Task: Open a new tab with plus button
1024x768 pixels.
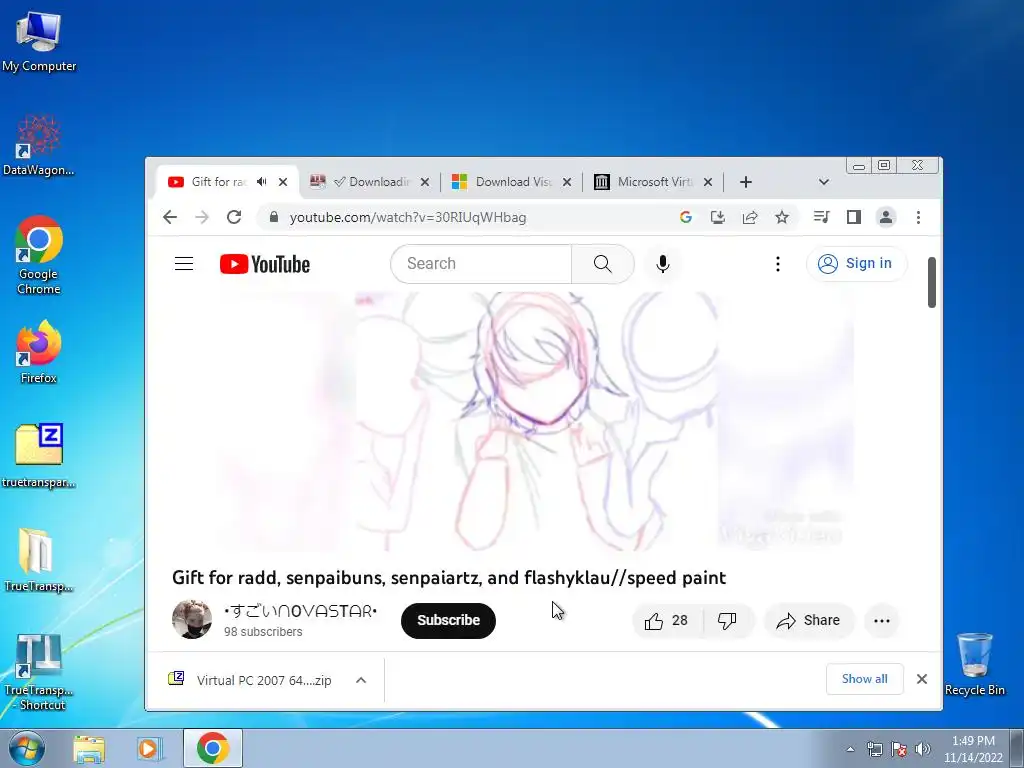Action: click(x=746, y=182)
